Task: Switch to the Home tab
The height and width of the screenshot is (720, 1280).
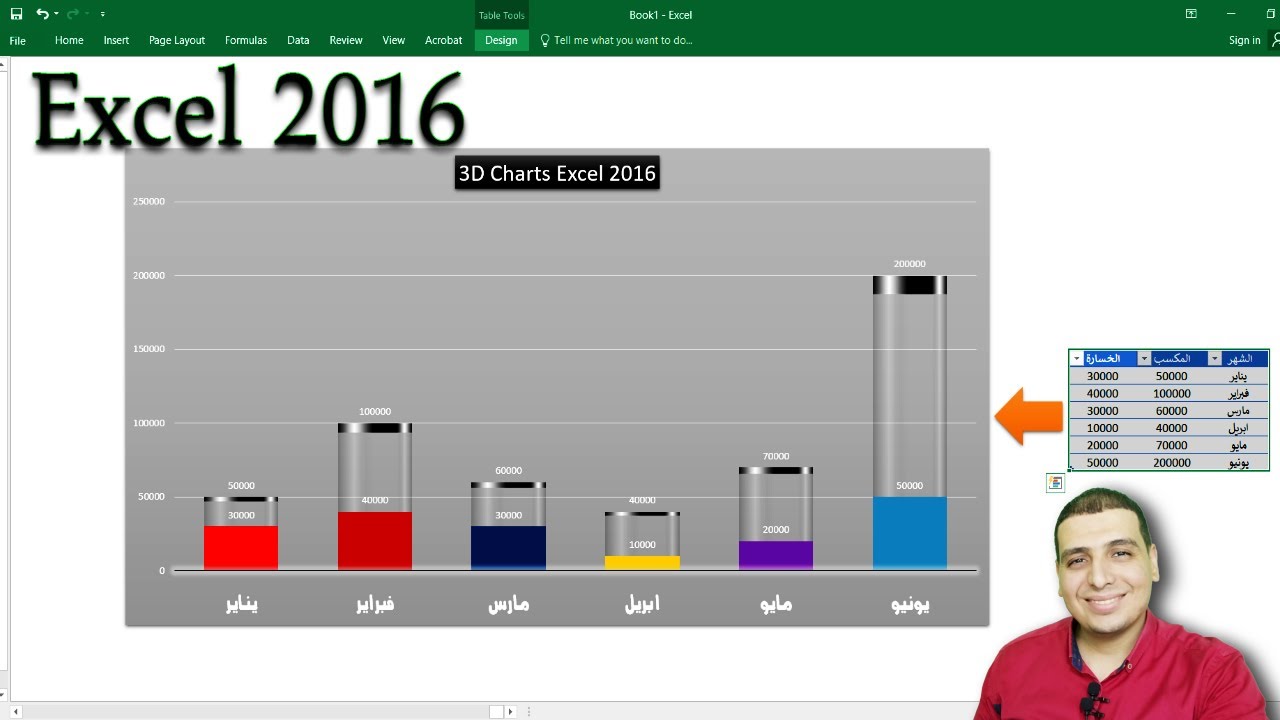Action: pos(69,40)
